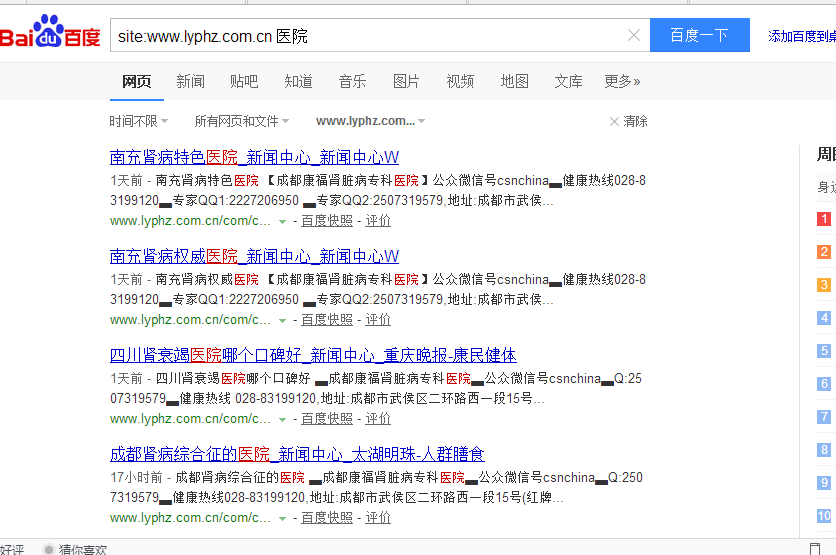The image size is (836, 555).
Task: Open the 音乐 tab
Action: 352,81
